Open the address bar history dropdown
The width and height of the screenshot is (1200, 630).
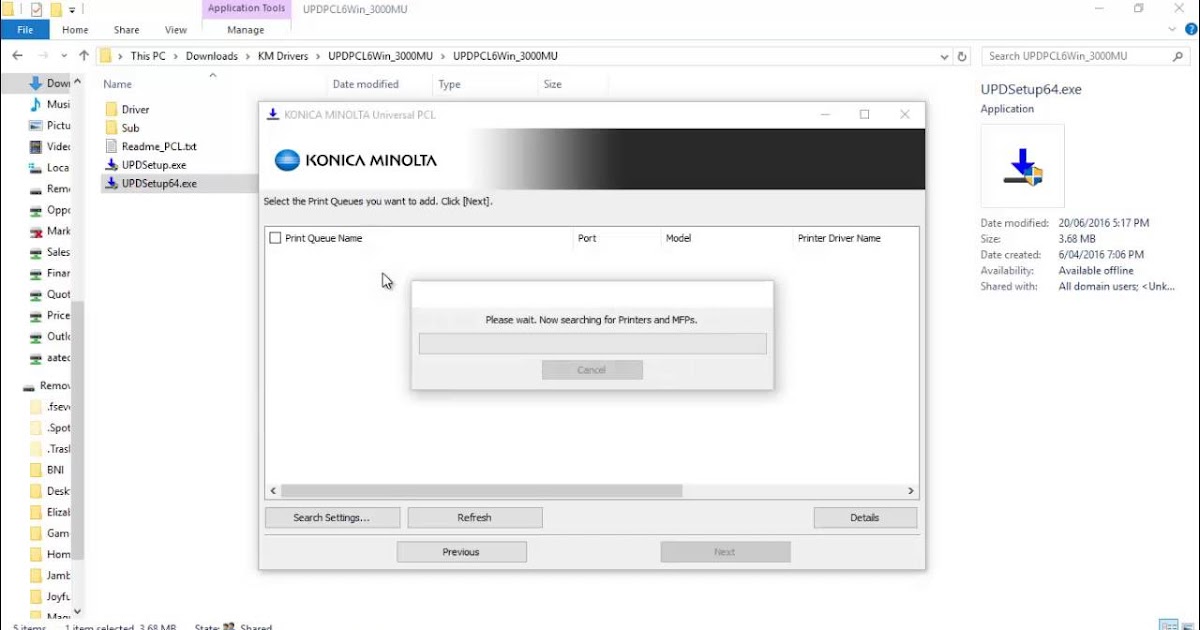tap(945, 56)
